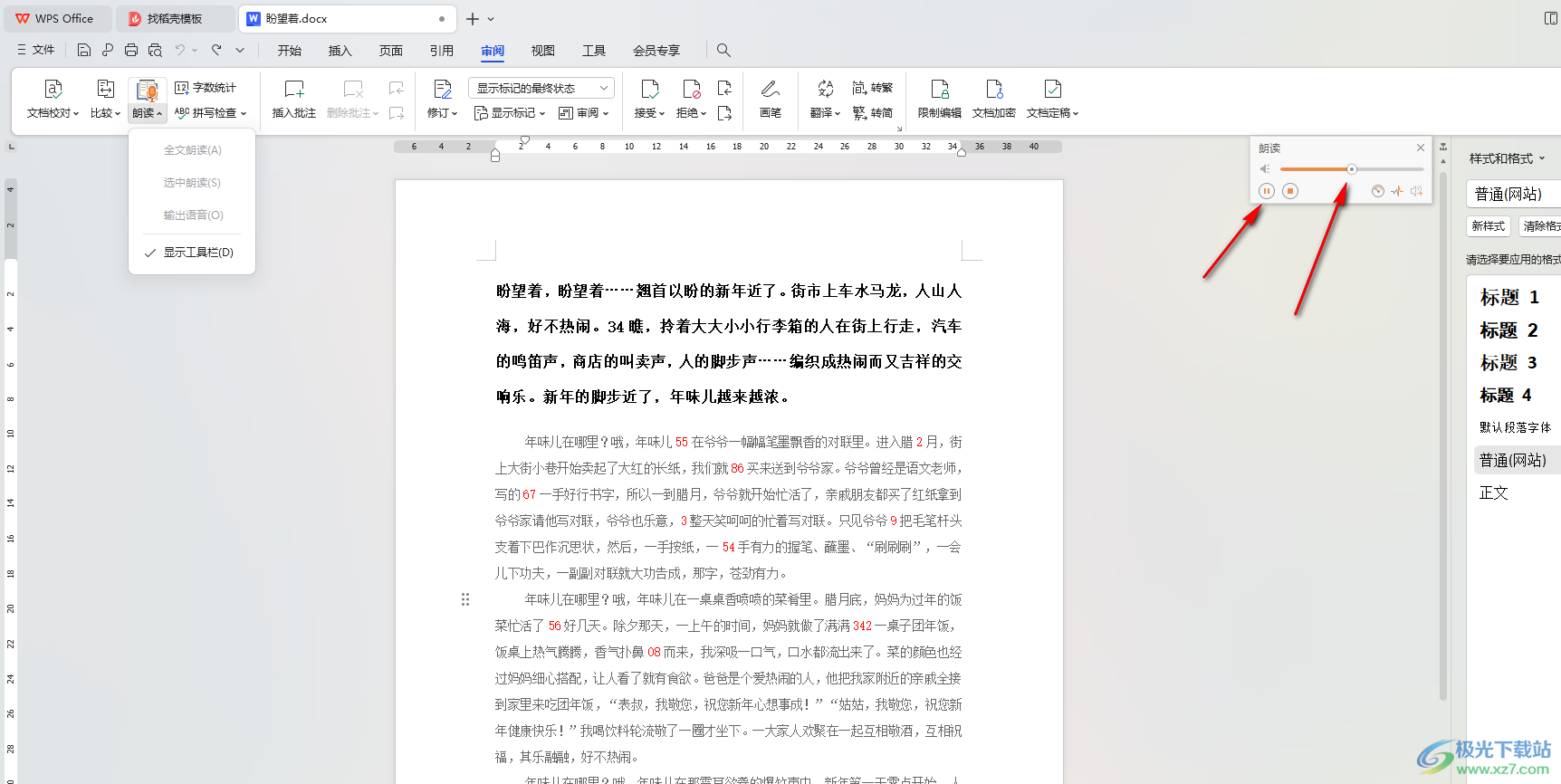Click the print icon in quick access

(x=131, y=50)
